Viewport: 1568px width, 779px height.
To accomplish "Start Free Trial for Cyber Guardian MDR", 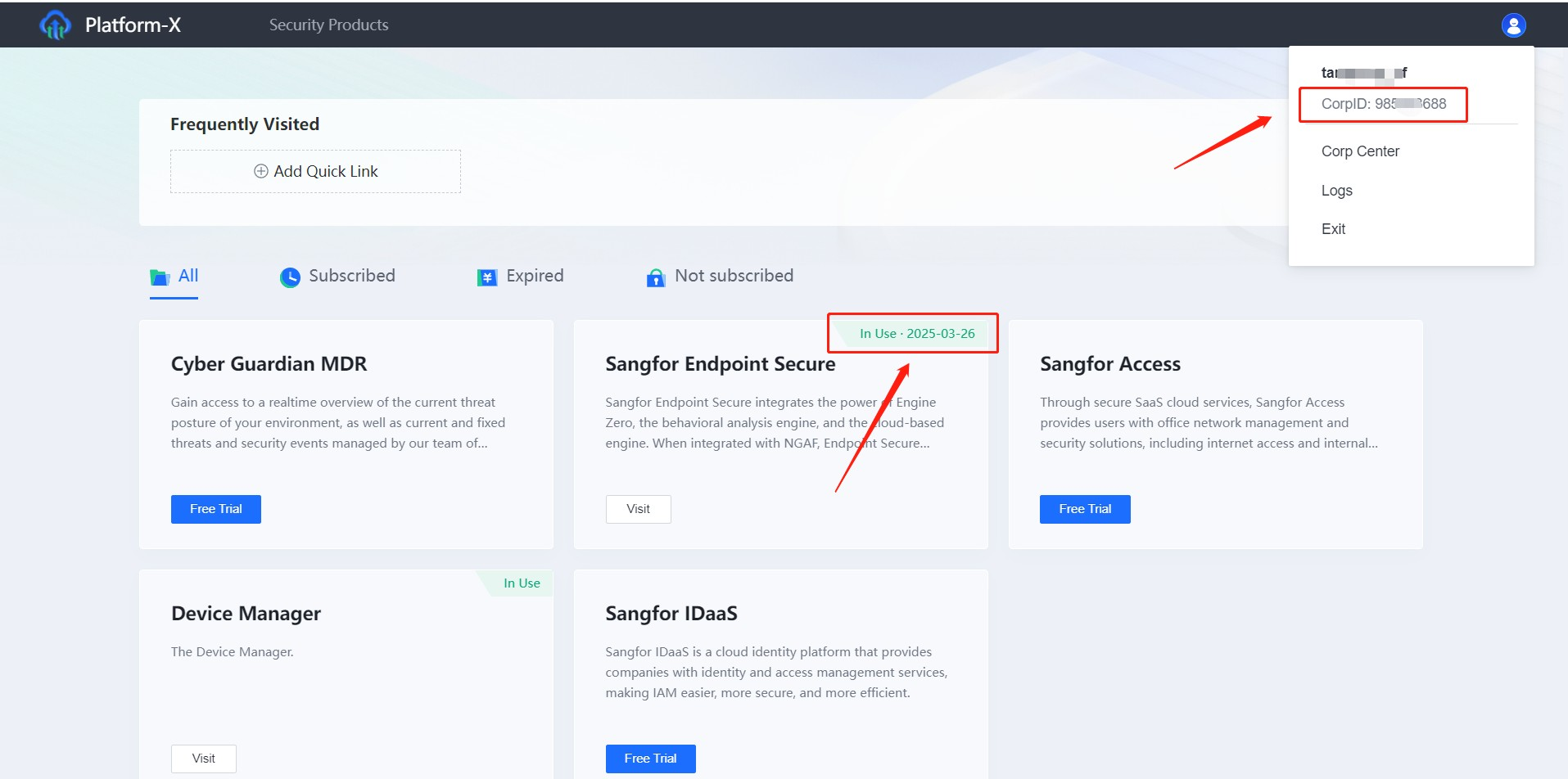I will tap(216, 509).
